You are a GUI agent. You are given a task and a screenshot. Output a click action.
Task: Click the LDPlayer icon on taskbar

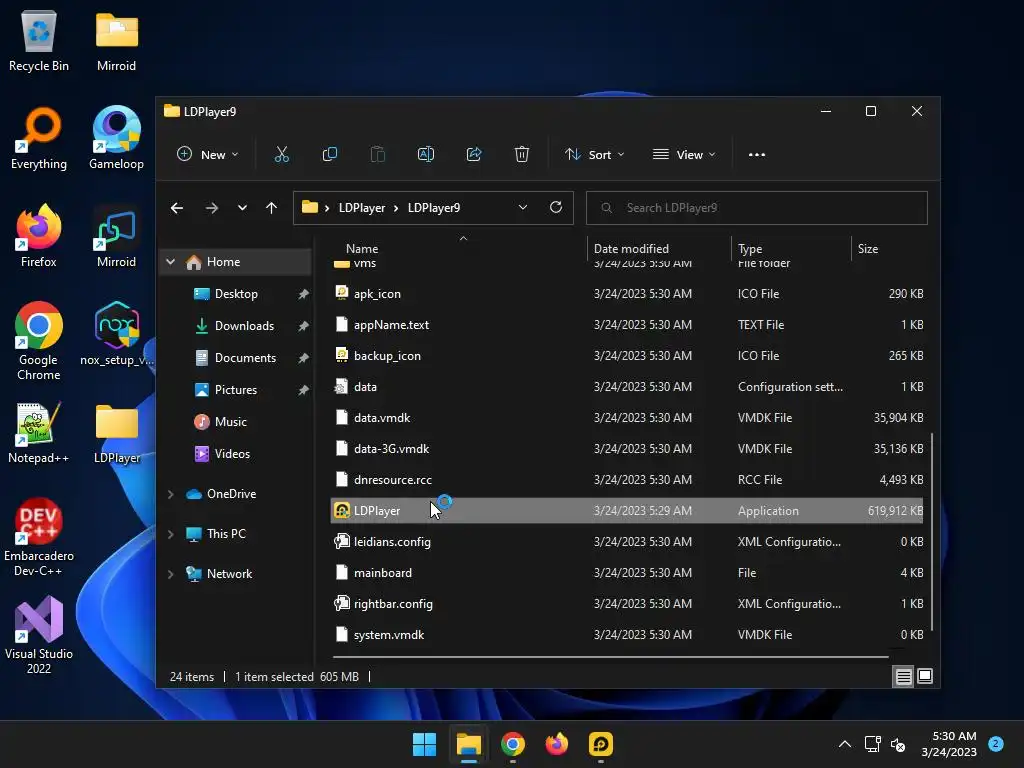pyautogui.click(x=601, y=744)
